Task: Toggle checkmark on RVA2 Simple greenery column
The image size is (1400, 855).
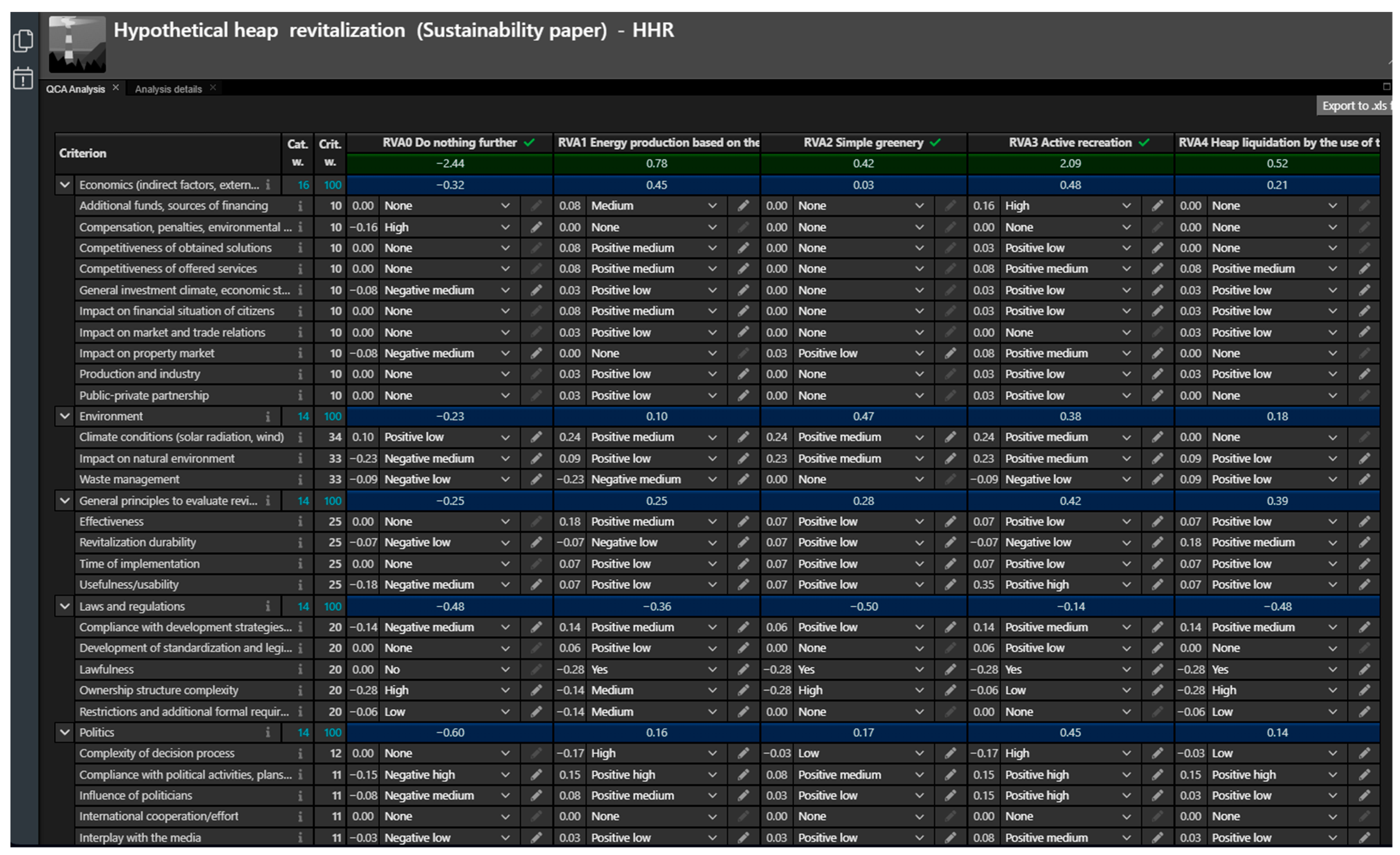Action: click(x=935, y=143)
